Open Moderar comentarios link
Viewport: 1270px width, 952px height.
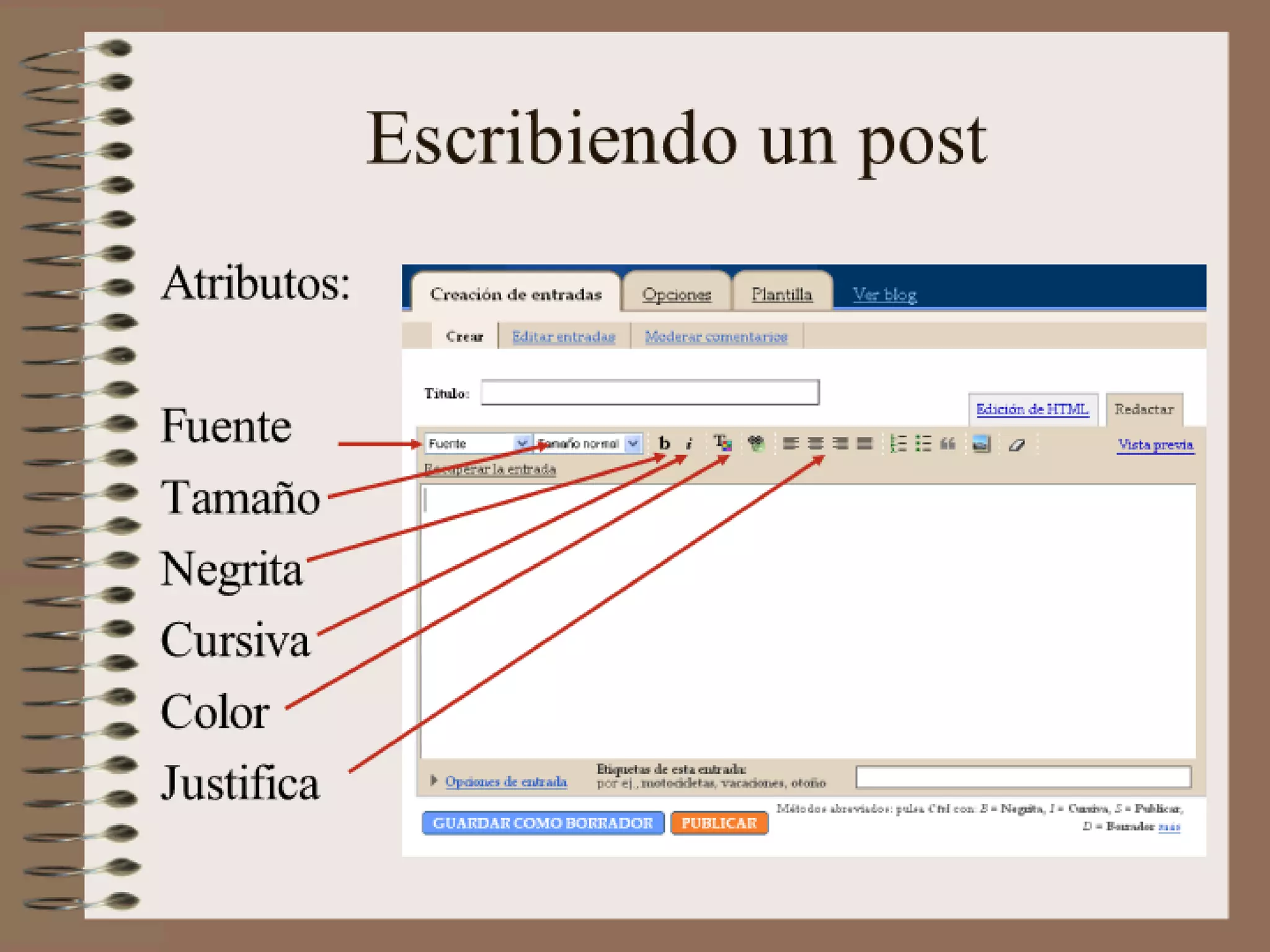(x=716, y=337)
